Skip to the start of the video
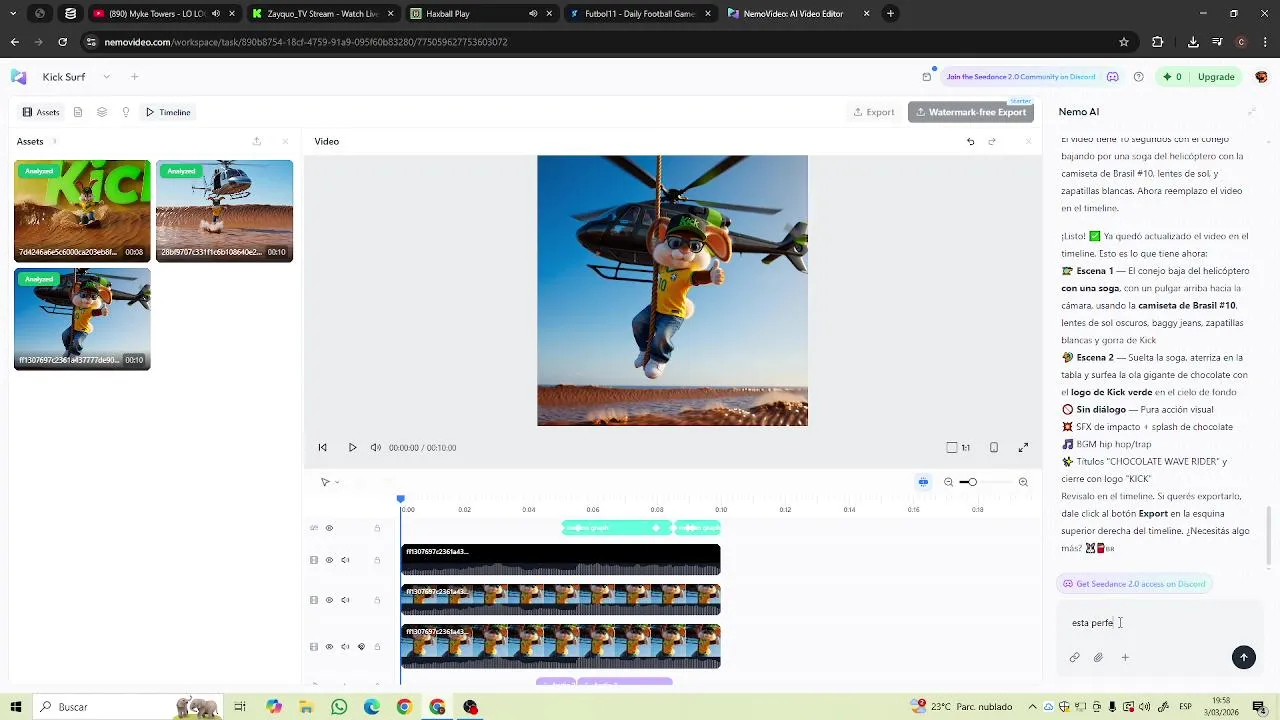 [x=322, y=448]
